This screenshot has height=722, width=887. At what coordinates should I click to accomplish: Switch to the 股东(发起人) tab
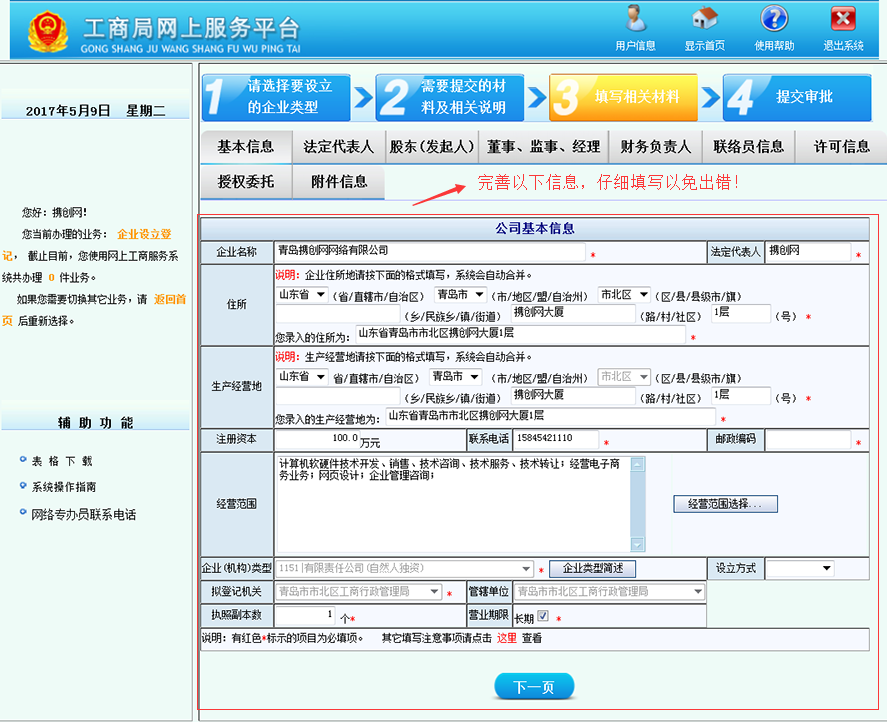click(x=432, y=146)
